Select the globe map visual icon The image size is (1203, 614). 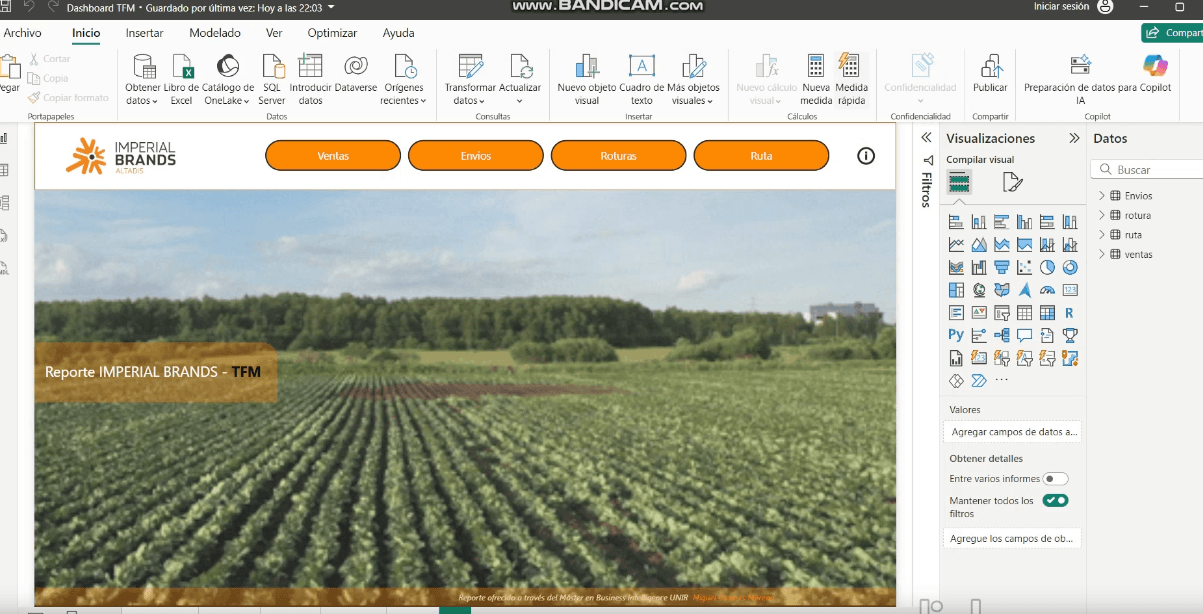tap(978, 289)
